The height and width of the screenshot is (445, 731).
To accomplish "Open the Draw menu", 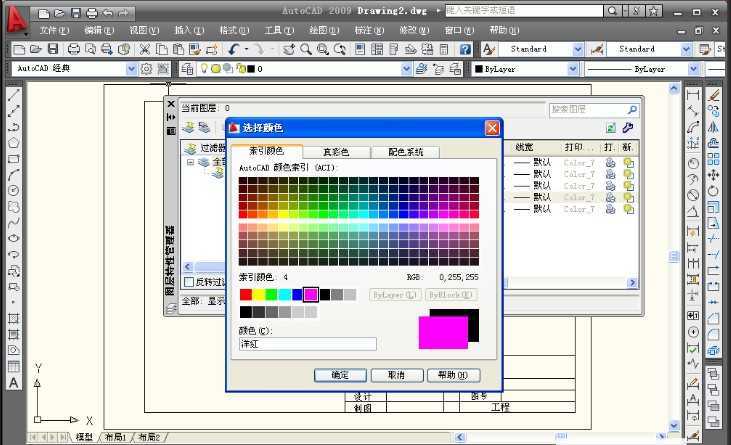I will point(324,30).
